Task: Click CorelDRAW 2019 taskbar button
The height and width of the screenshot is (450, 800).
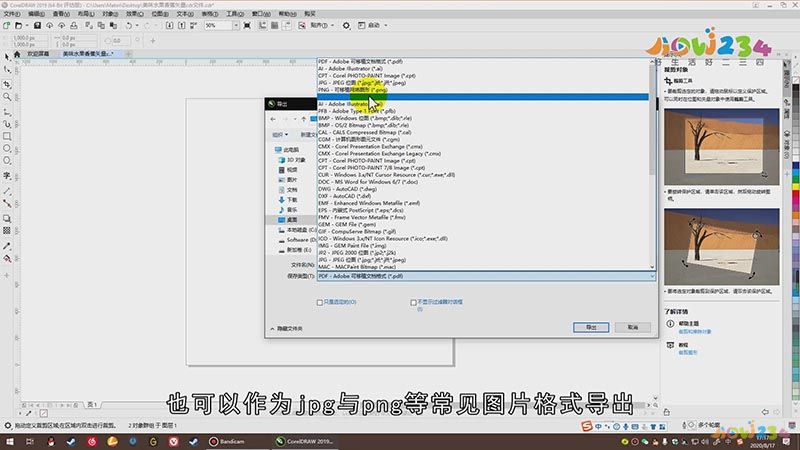Action: 304,441
